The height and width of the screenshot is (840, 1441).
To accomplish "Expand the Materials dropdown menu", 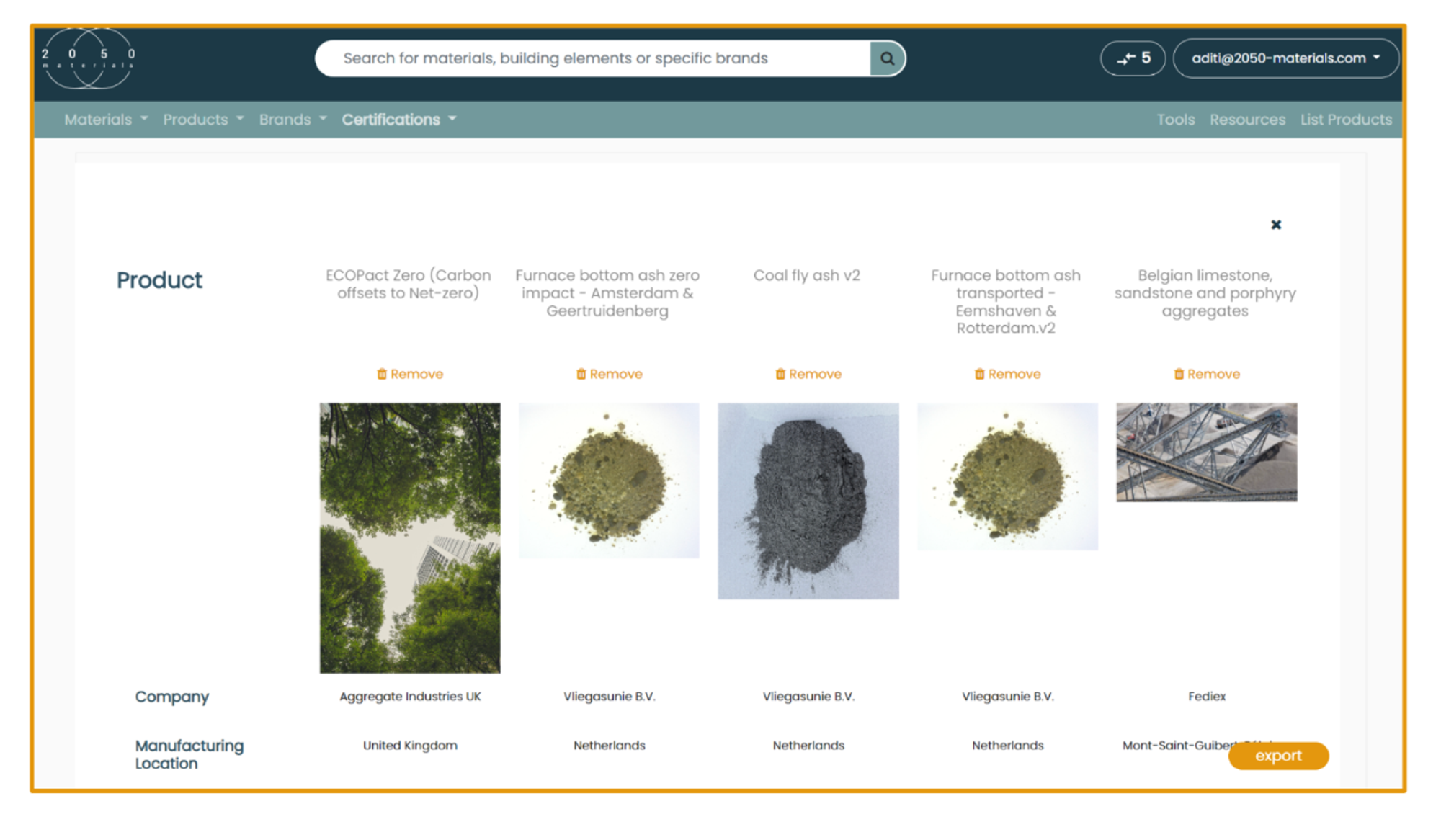I will (105, 120).
